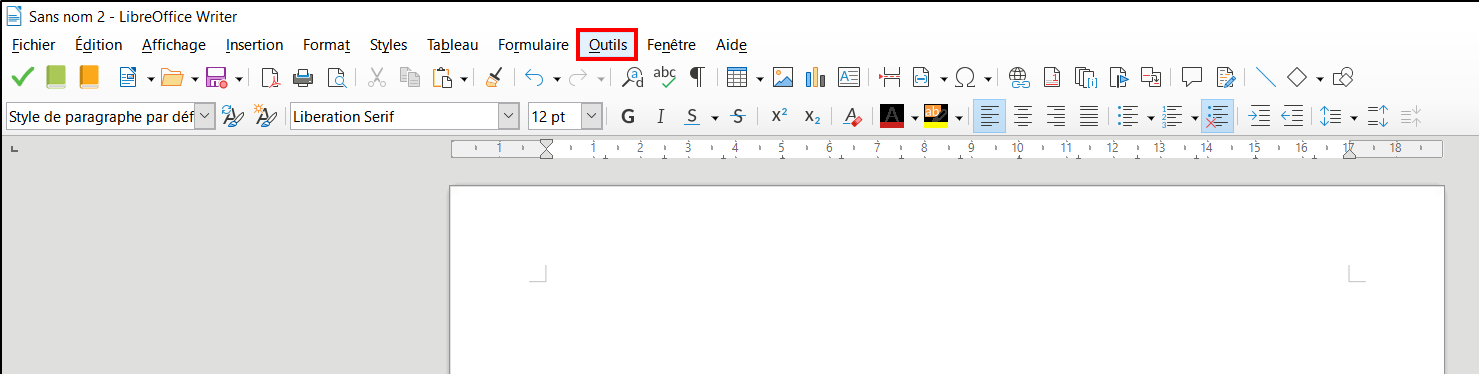Insert a comment with speech bubble icon
The height and width of the screenshot is (374, 1479).
(x=1192, y=77)
